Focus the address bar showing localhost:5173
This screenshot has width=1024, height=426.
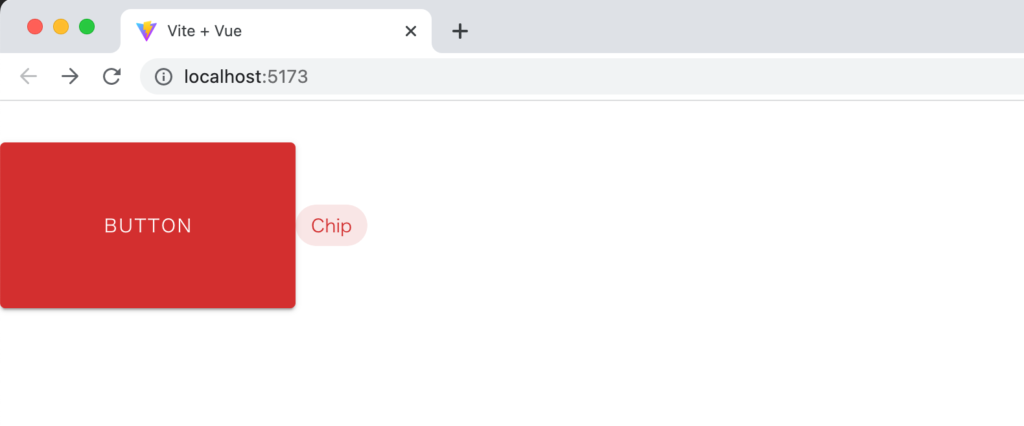click(581, 76)
